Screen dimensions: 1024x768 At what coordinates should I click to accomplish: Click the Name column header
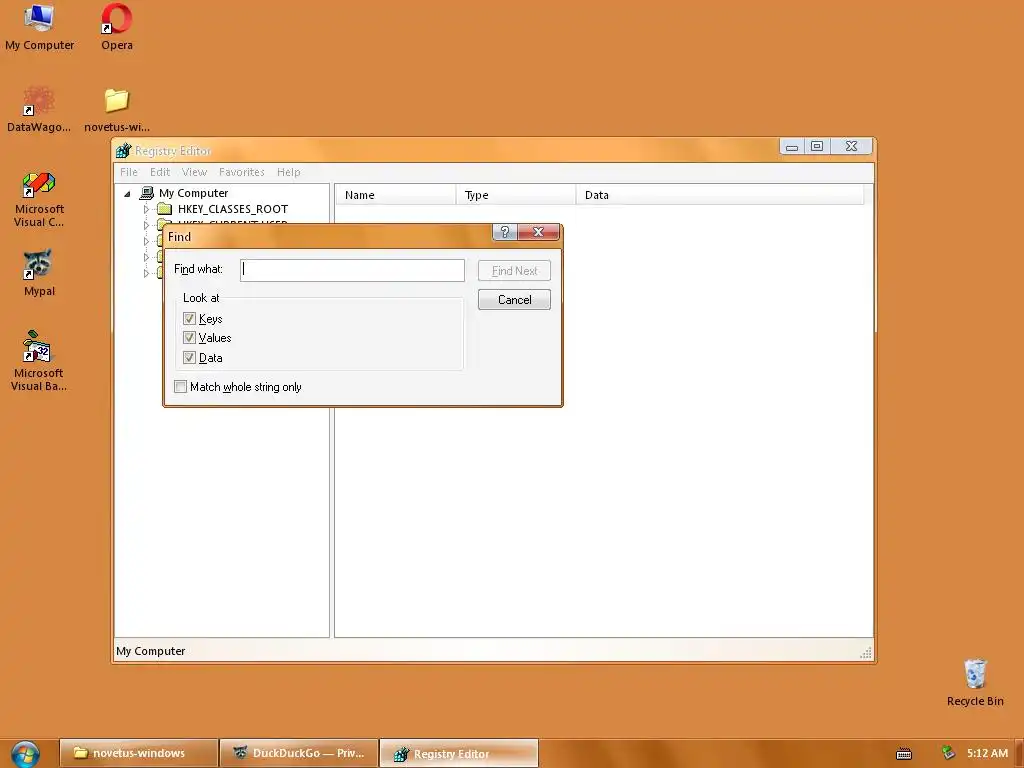(x=396, y=195)
